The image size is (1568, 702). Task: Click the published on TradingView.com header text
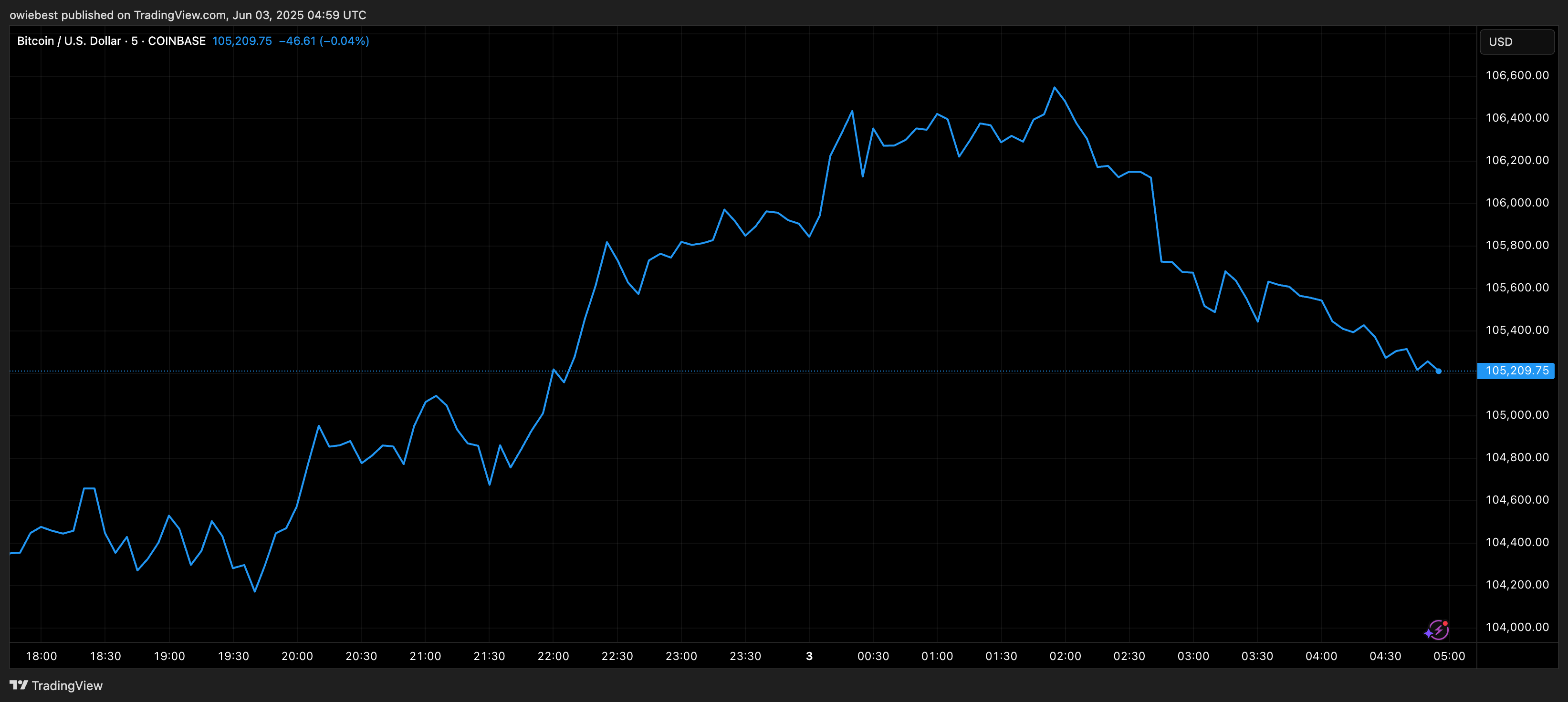pos(188,15)
